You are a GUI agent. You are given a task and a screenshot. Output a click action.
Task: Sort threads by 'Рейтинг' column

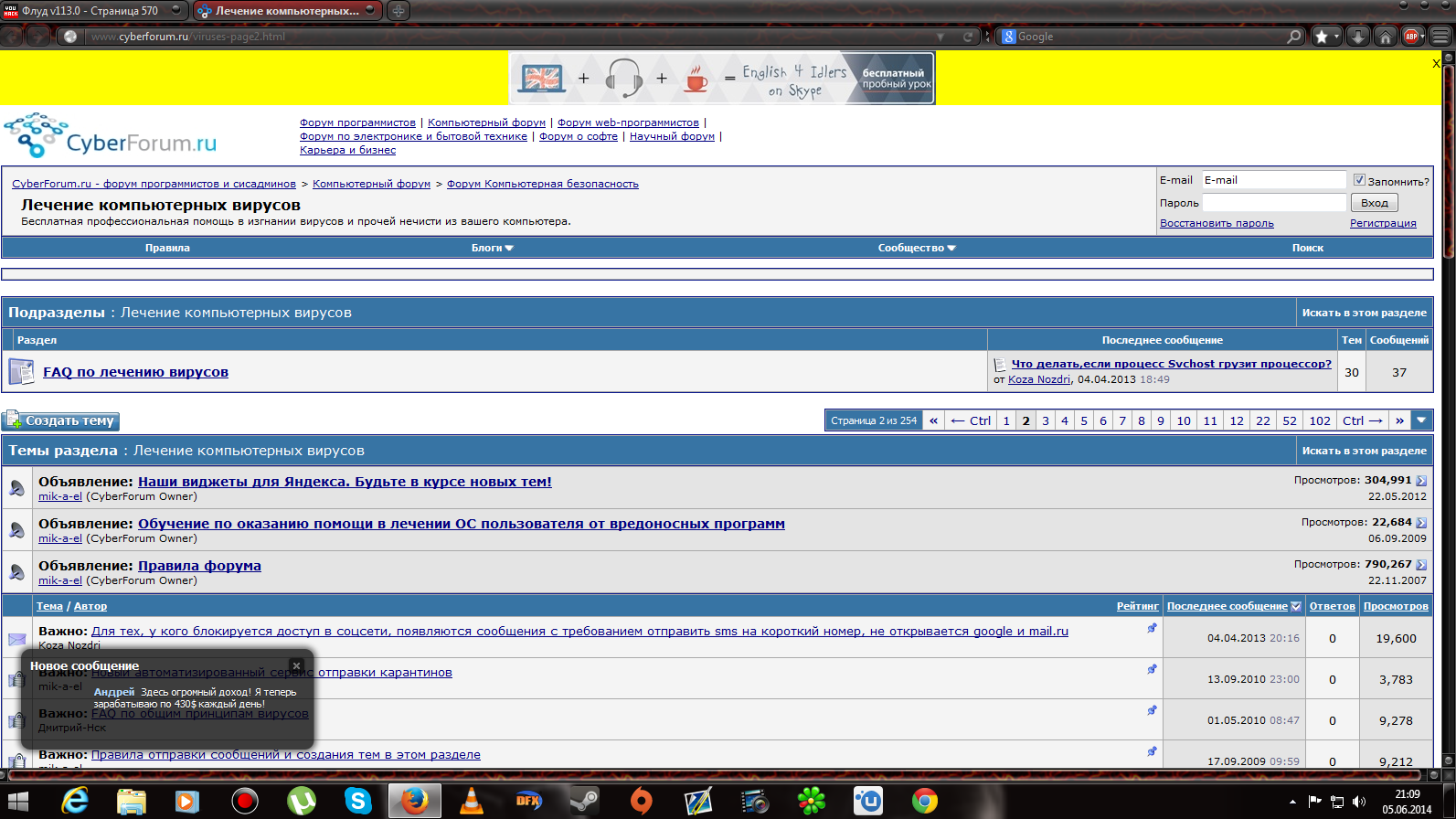(1137, 606)
